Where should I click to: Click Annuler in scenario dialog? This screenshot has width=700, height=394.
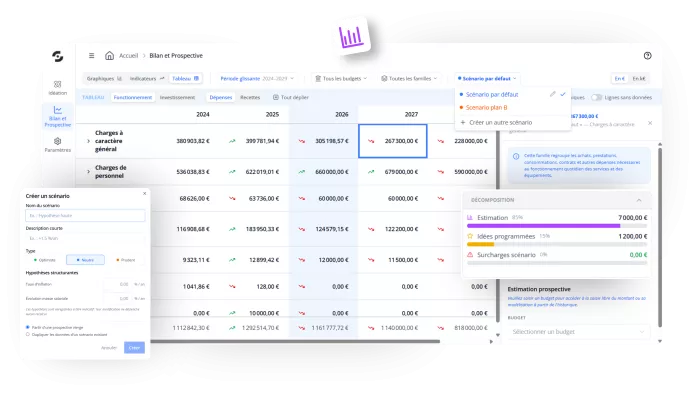click(109, 348)
